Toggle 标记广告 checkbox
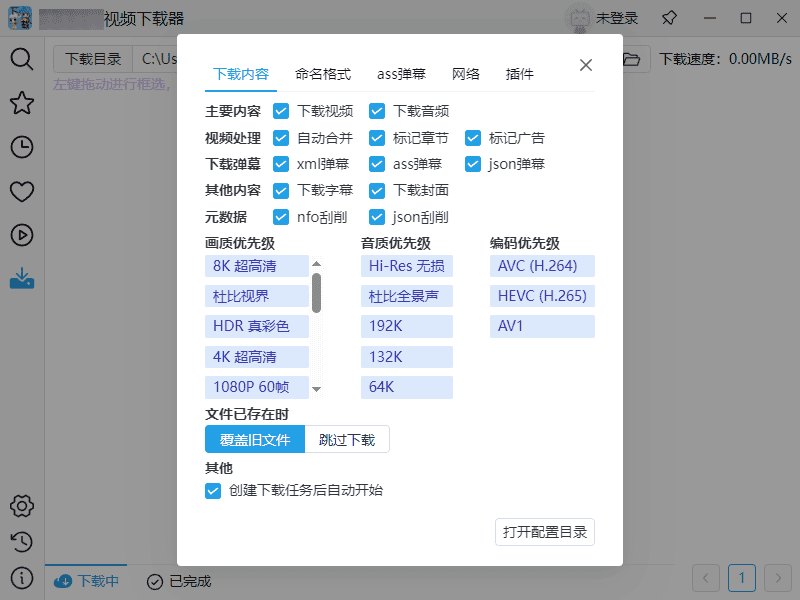The height and width of the screenshot is (600, 800). [x=472, y=138]
